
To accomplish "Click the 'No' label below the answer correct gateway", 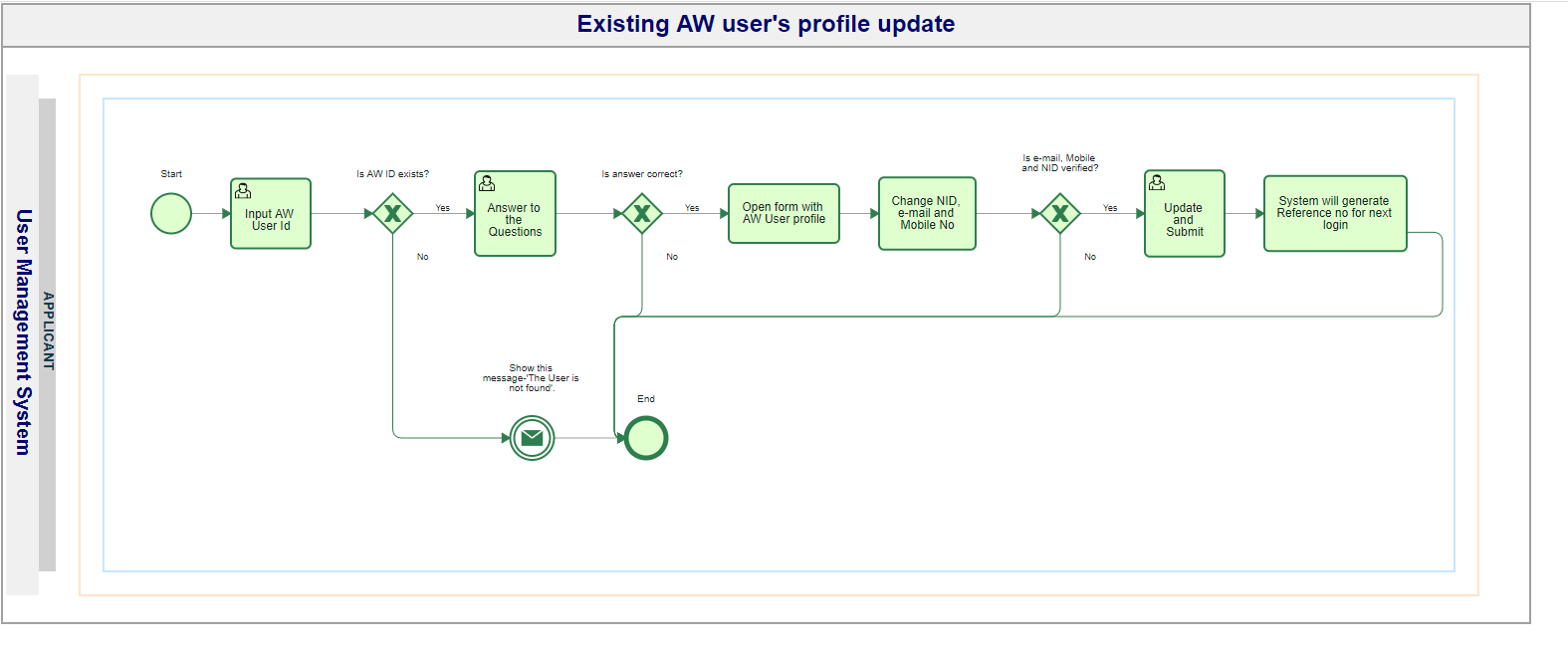I will tap(672, 257).
